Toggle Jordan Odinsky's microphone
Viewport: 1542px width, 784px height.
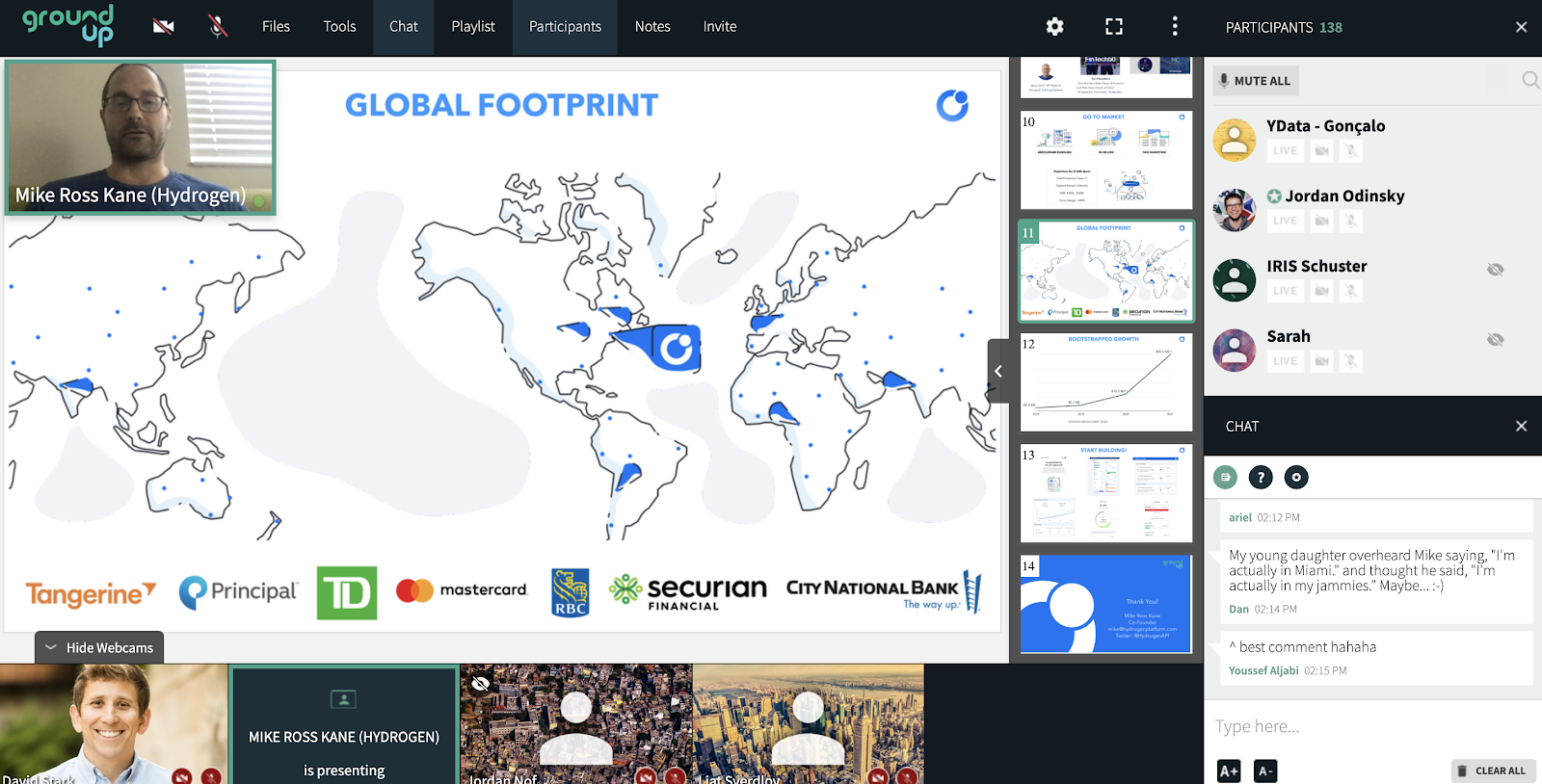(1351, 222)
